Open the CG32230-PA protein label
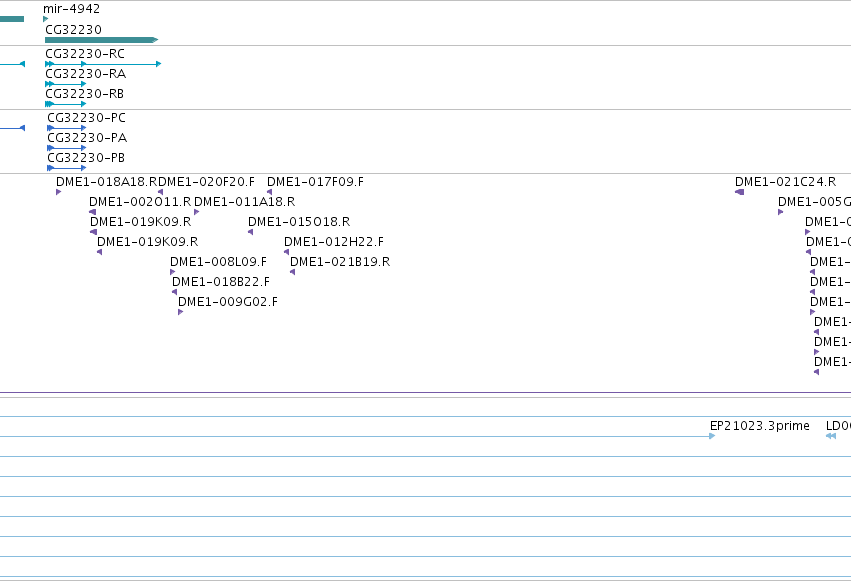 point(87,138)
